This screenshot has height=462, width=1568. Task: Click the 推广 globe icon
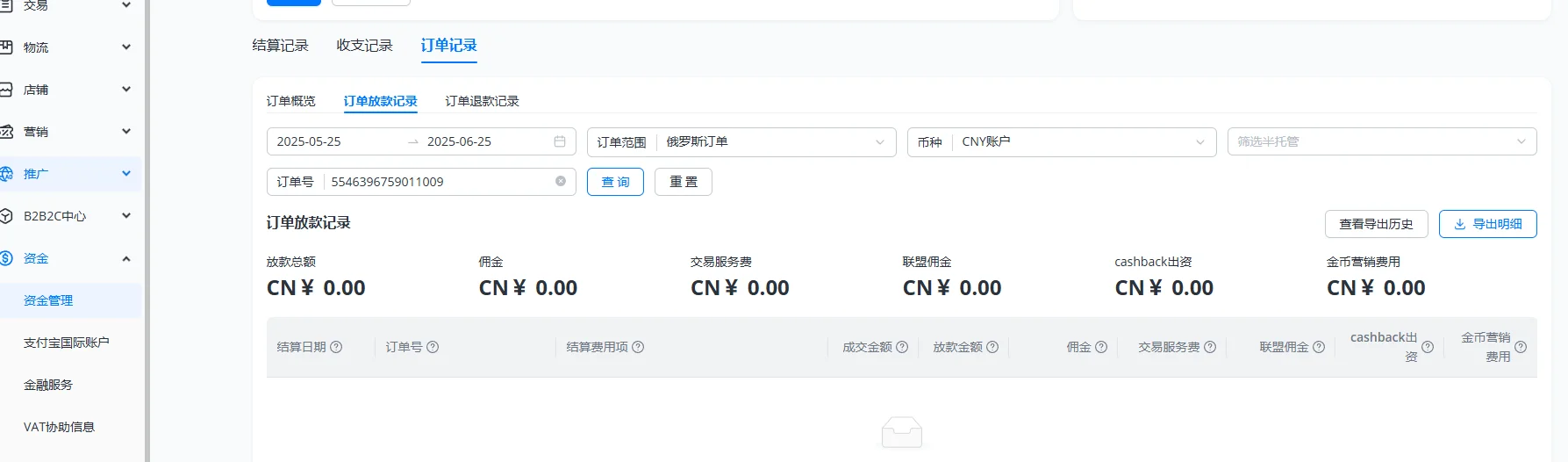5,174
